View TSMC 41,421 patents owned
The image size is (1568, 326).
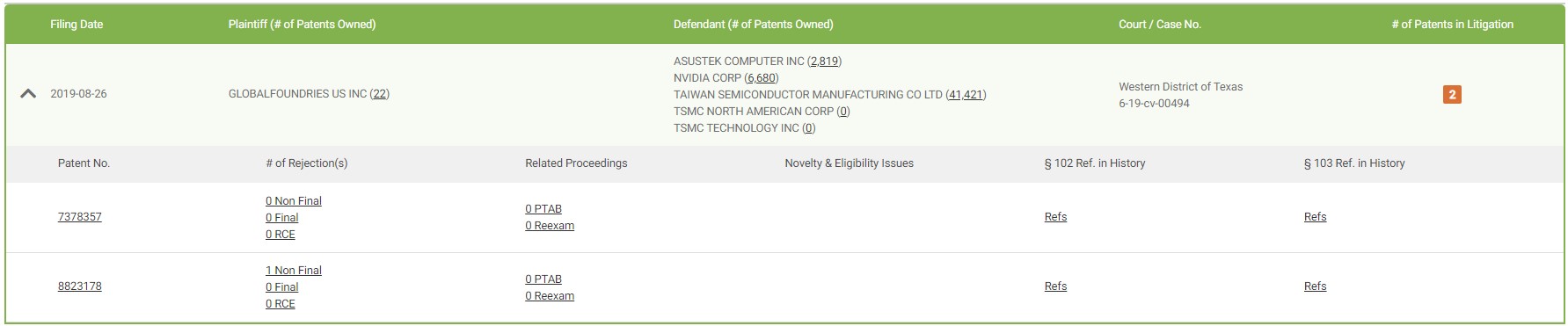(966, 95)
